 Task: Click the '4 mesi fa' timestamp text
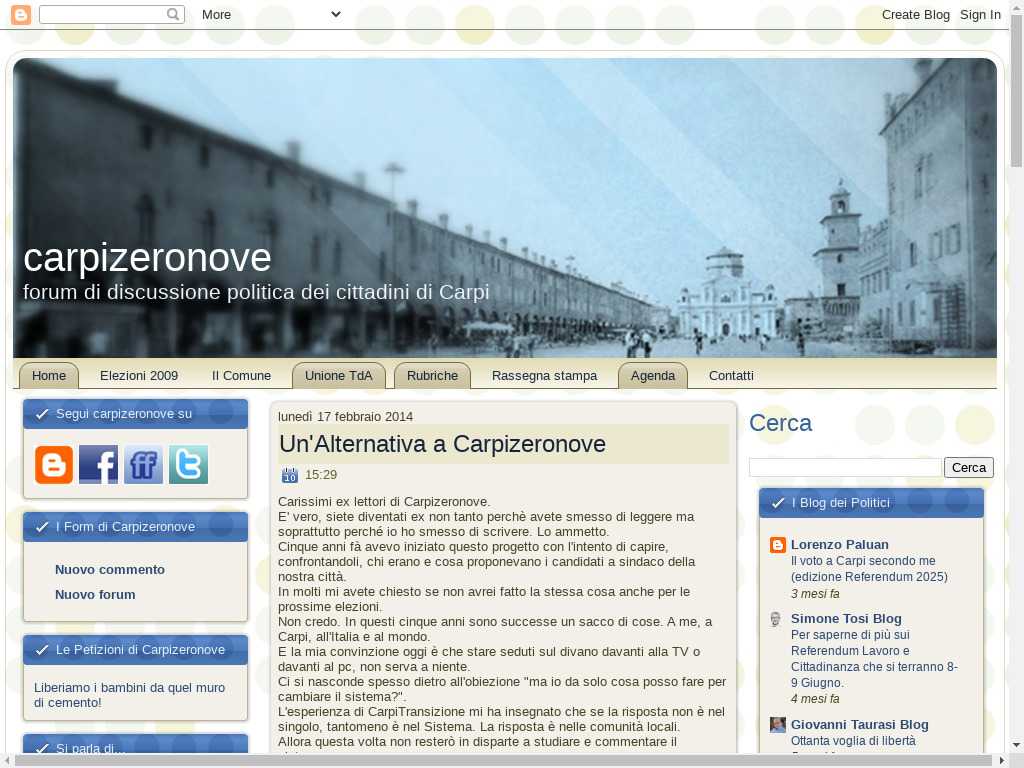click(815, 699)
